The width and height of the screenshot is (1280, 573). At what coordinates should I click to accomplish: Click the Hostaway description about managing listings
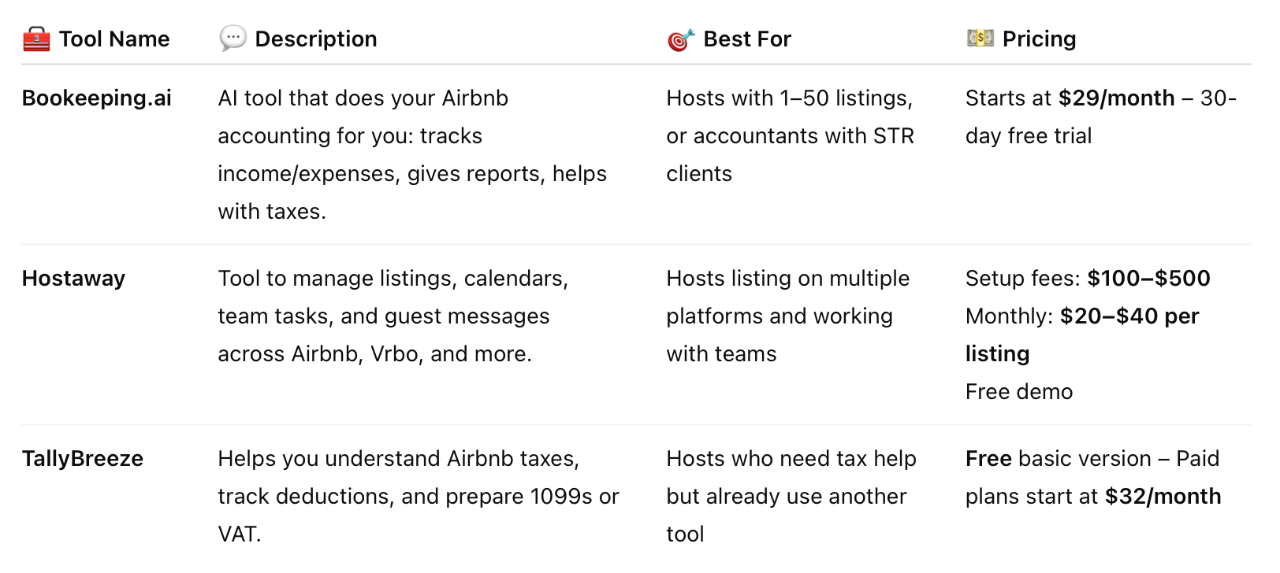[393, 316]
